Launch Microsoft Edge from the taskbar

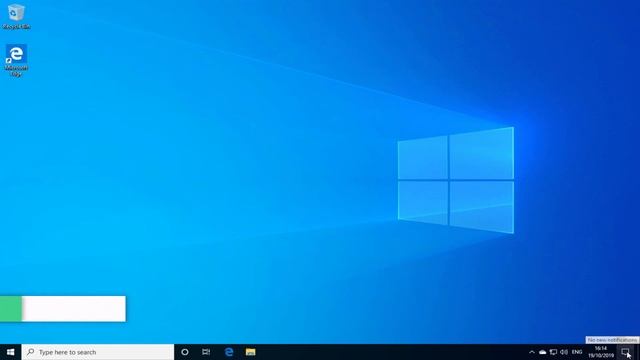229,352
